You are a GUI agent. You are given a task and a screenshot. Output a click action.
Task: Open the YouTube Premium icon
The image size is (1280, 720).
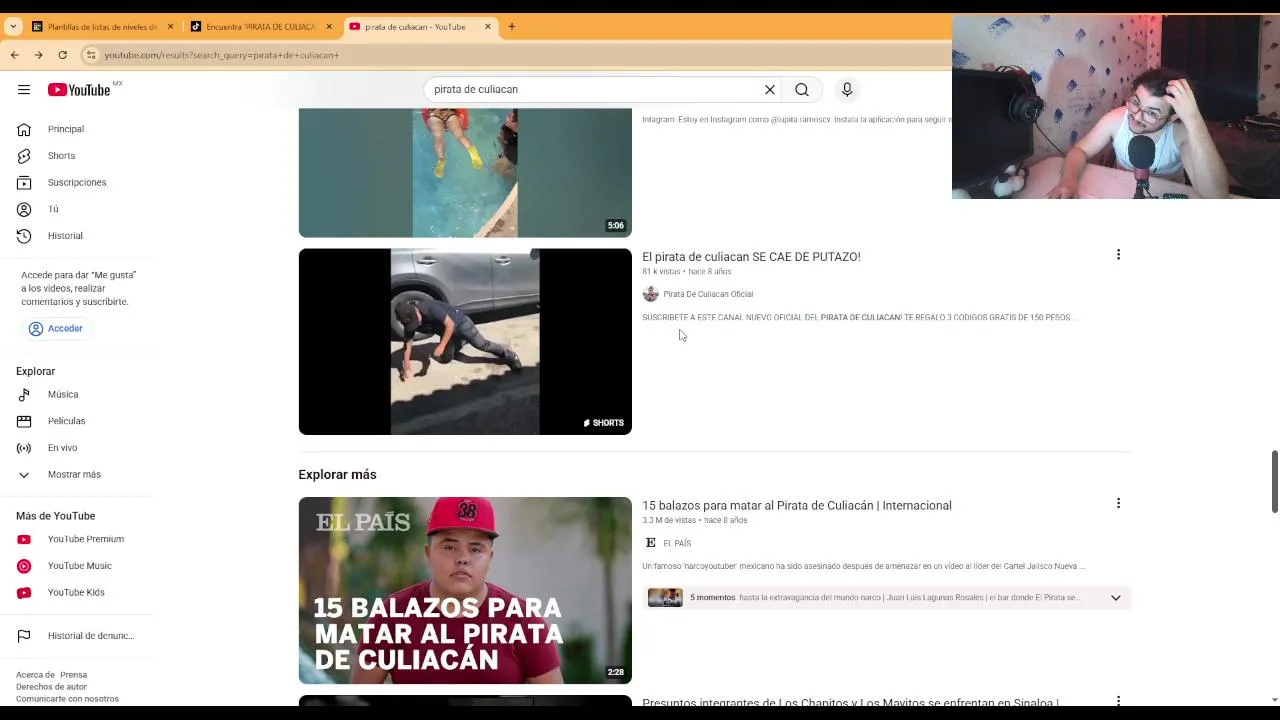(24, 539)
